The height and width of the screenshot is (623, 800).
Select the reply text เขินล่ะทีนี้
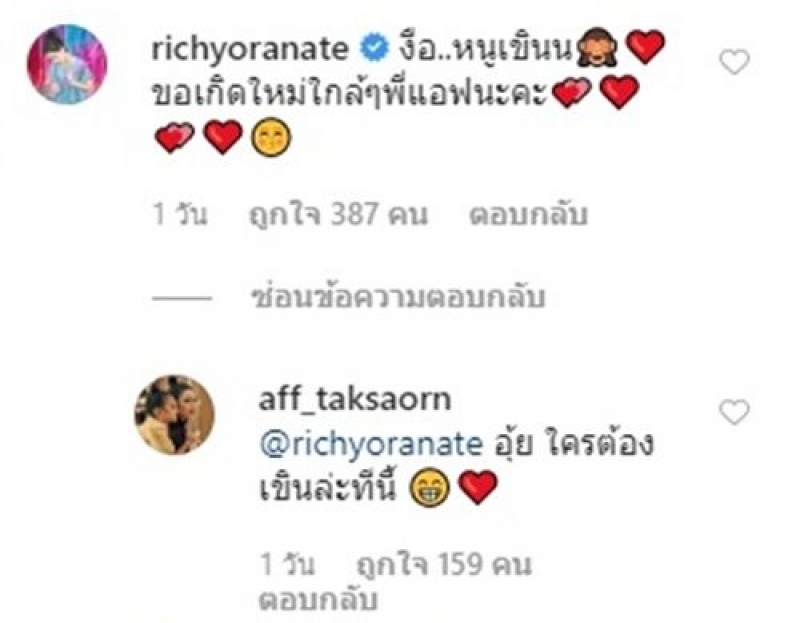[x=328, y=488]
